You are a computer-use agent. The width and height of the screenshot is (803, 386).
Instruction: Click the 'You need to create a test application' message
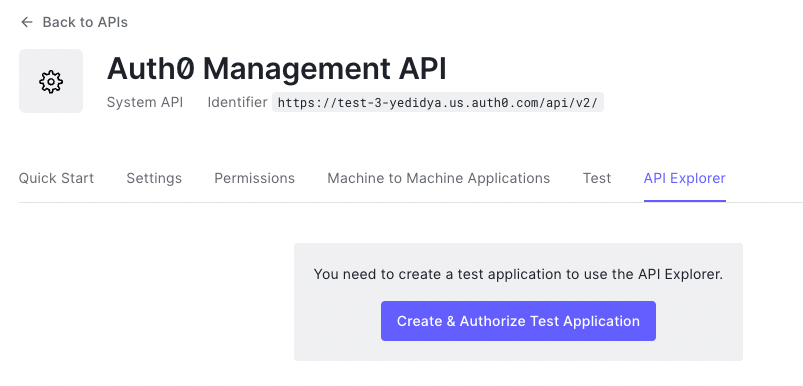[x=518, y=274]
